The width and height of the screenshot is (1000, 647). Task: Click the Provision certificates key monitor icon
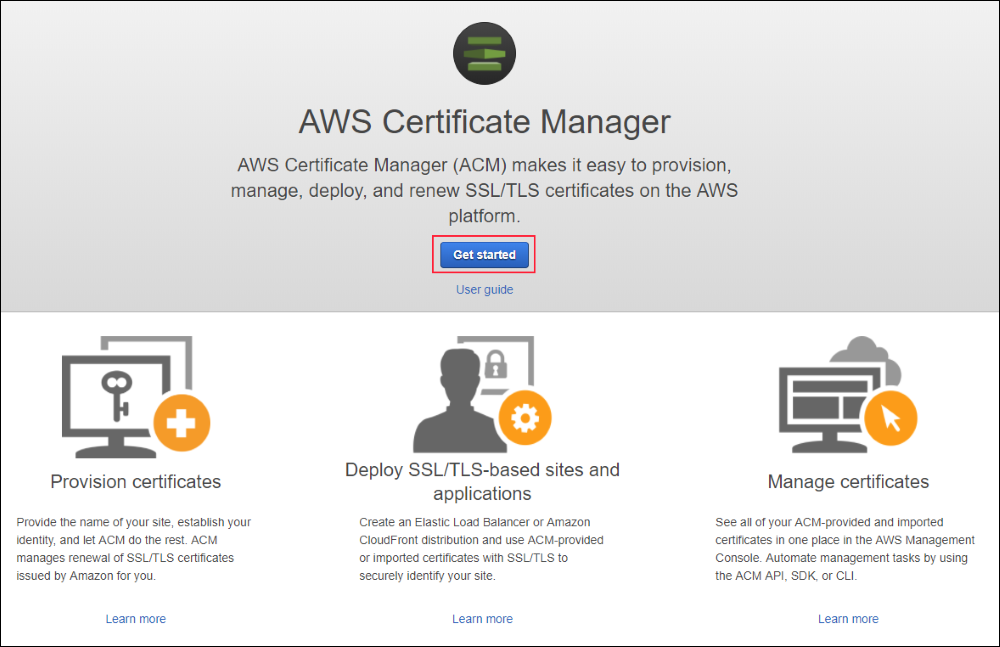[136, 397]
